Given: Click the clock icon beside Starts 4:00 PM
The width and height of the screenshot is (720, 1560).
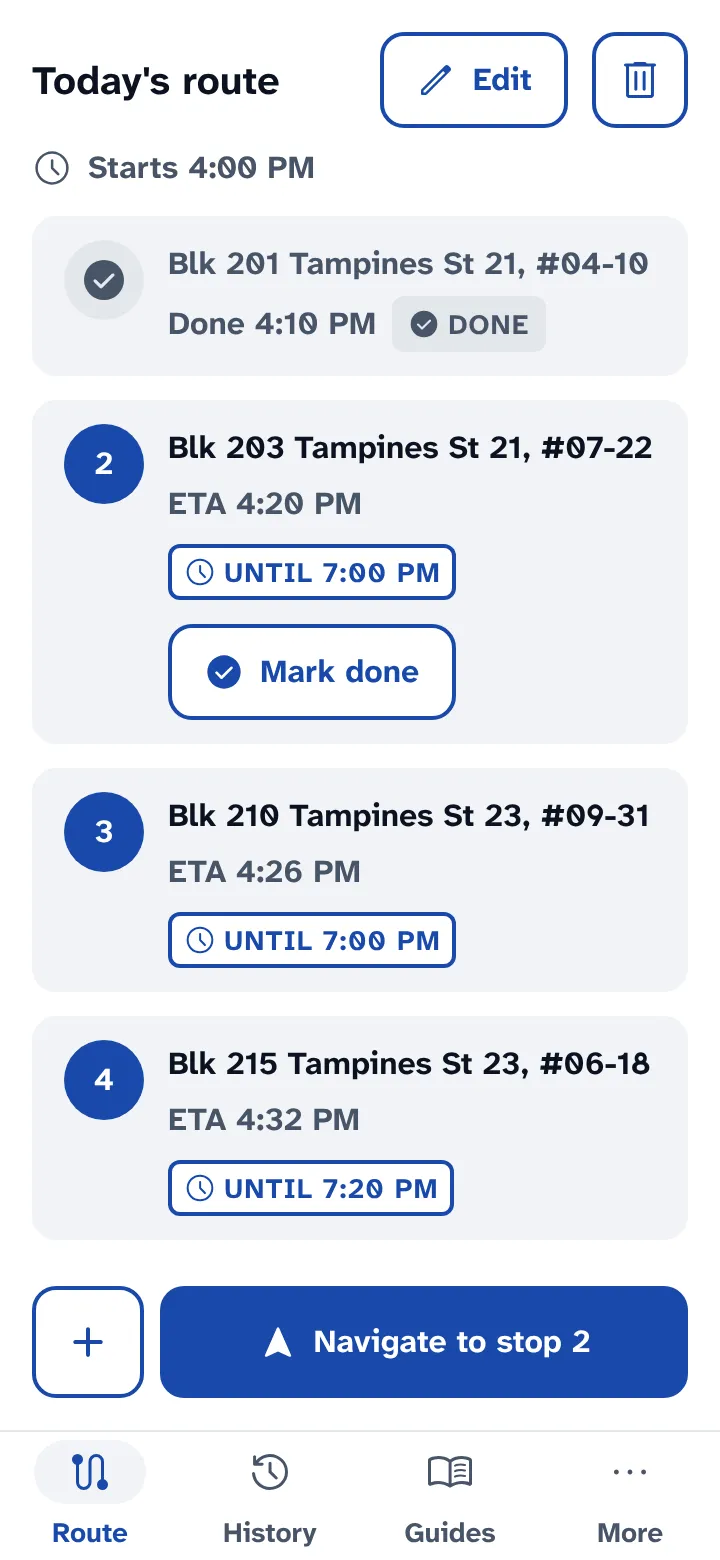Looking at the screenshot, I should [52, 168].
